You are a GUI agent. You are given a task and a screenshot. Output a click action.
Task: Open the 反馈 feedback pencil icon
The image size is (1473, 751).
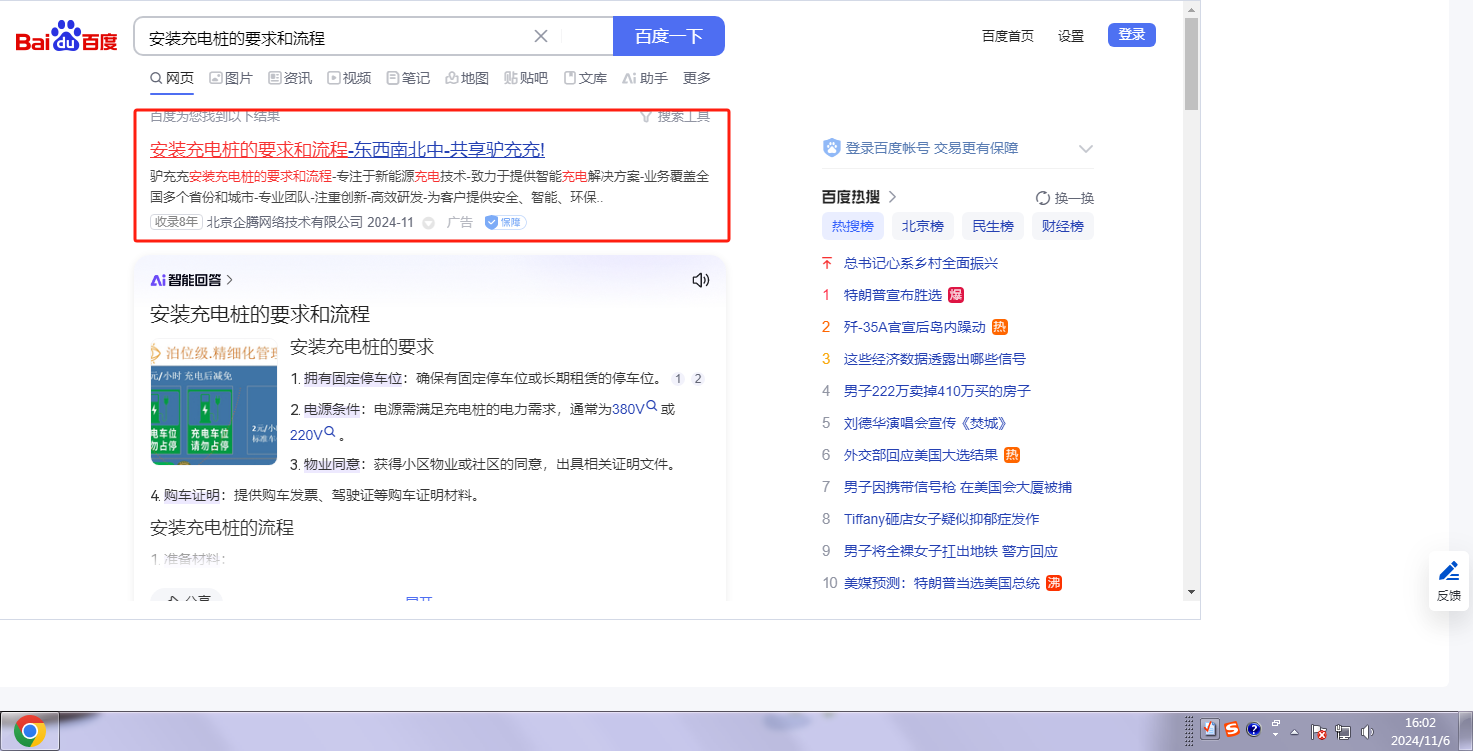click(1448, 571)
